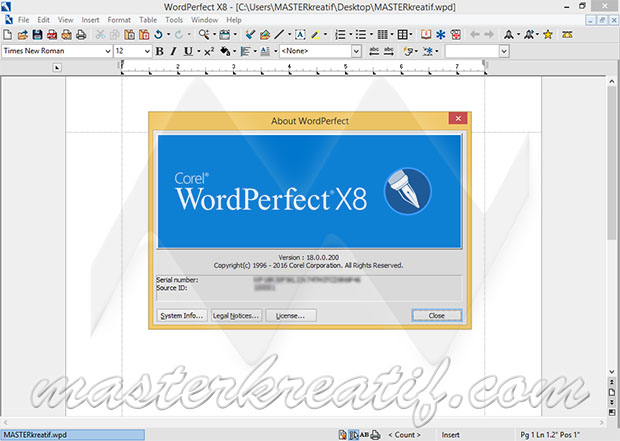The height and width of the screenshot is (441, 620).
Task: Click the QuickFormat paint roller icon
Action: pyautogui.click(x=250, y=35)
